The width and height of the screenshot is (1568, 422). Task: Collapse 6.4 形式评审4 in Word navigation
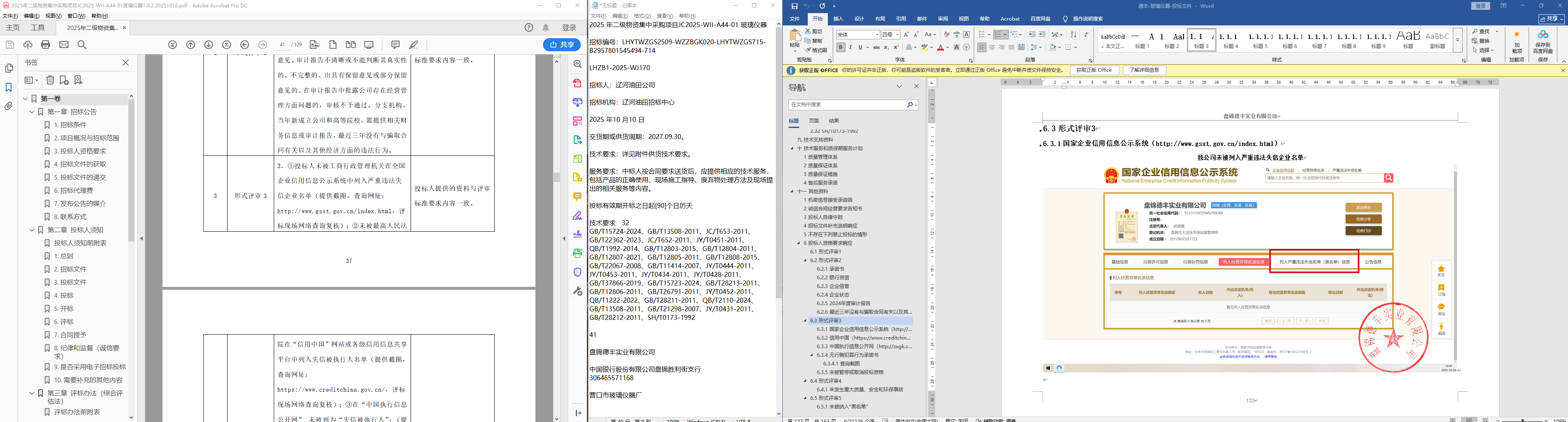tap(805, 381)
